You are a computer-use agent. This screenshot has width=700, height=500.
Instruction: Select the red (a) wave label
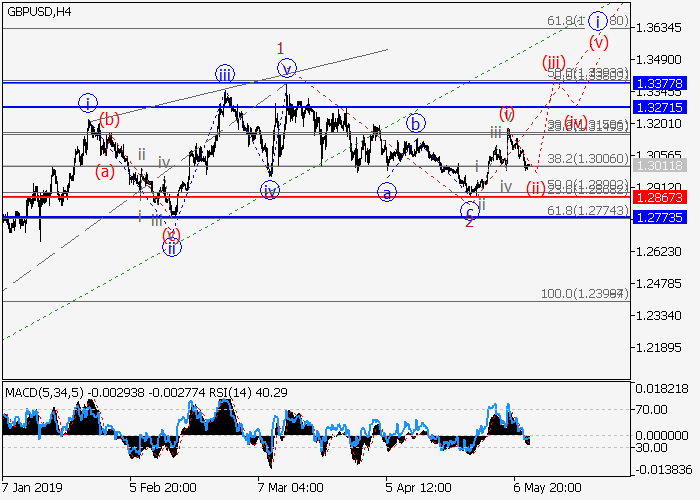pos(105,171)
